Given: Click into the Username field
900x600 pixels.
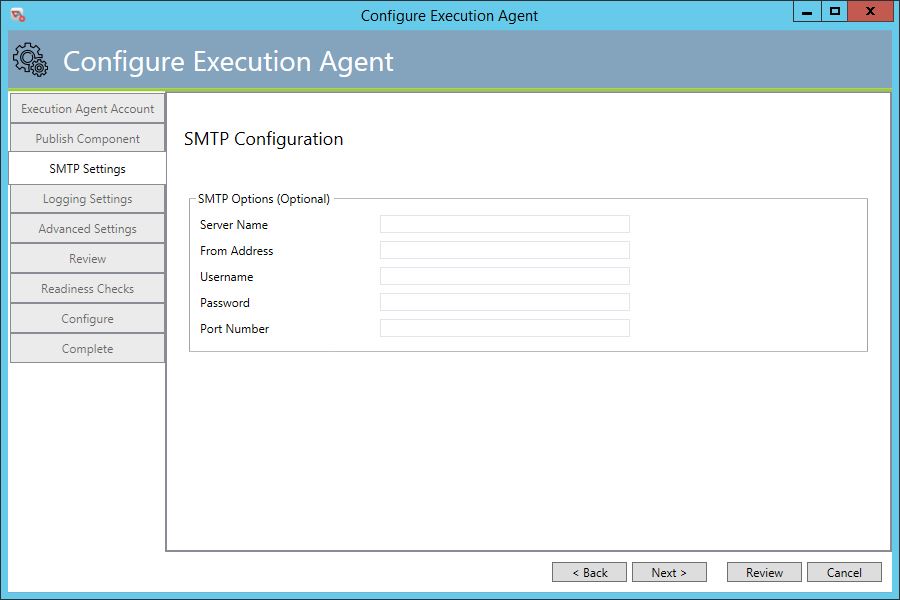Looking at the screenshot, I should pyautogui.click(x=505, y=276).
